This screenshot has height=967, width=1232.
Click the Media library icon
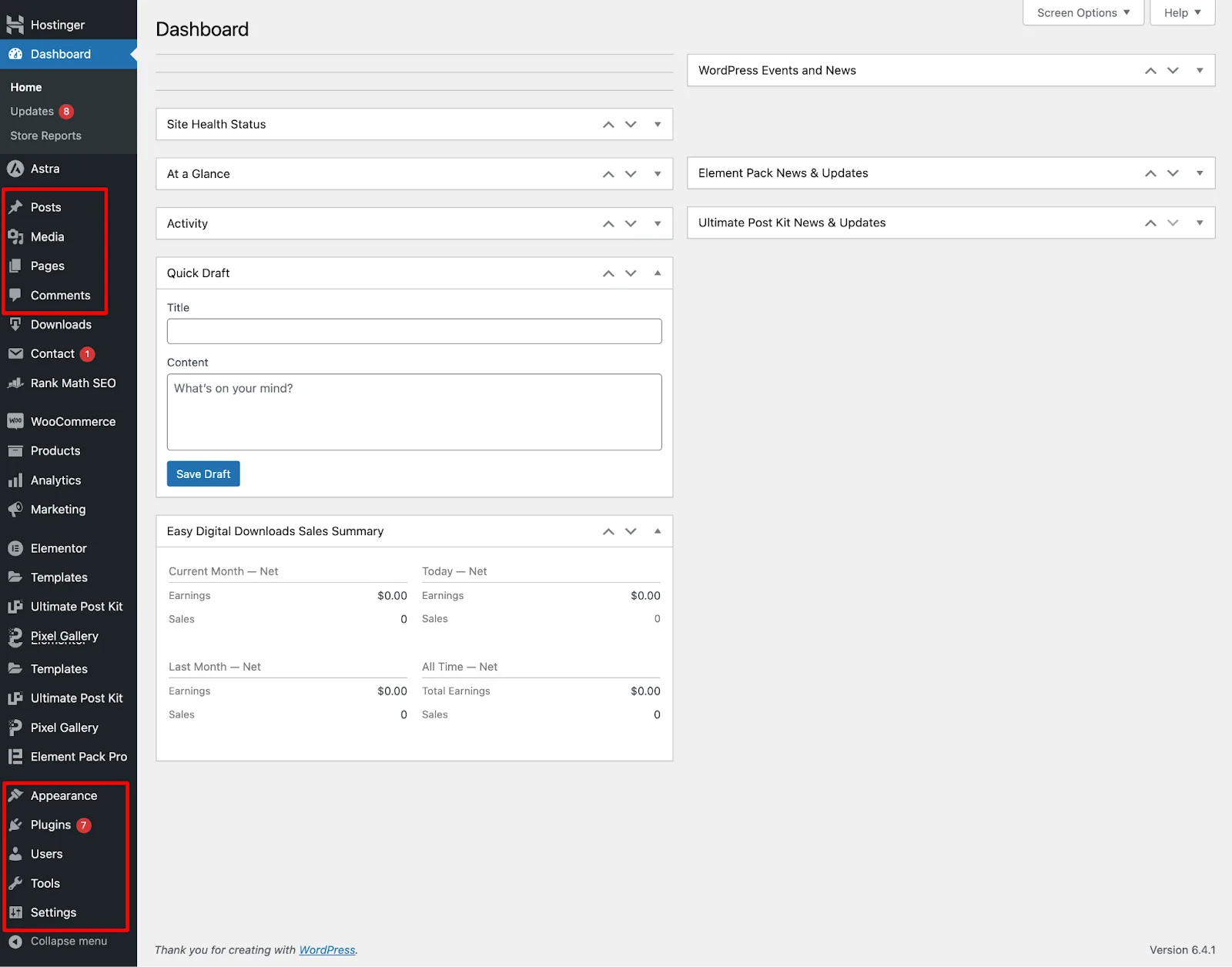pyautogui.click(x=15, y=236)
